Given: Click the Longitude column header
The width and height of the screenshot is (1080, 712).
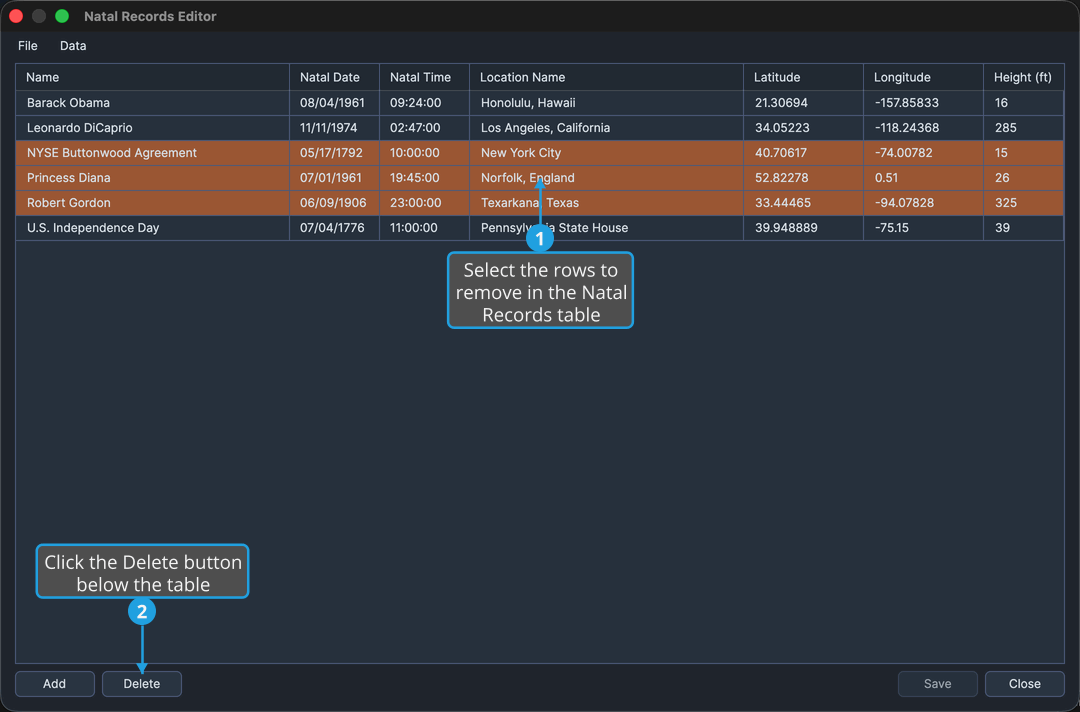Looking at the screenshot, I should pyautogui.click(x=923, y=77).
